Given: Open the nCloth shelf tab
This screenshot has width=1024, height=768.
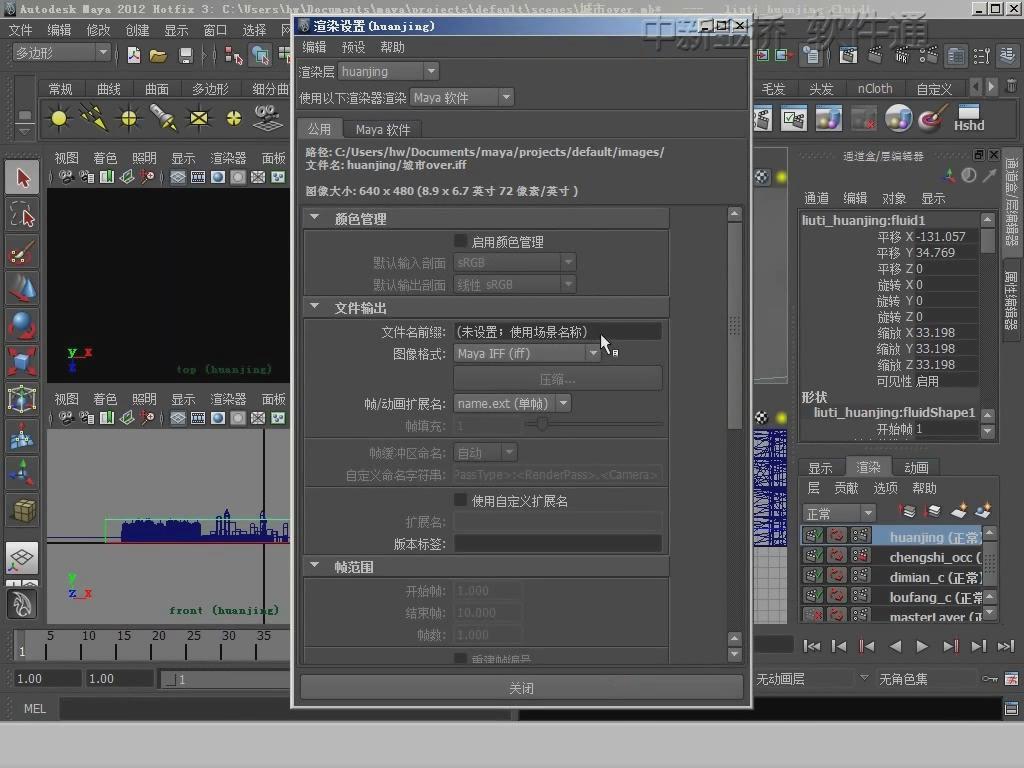Looking at the screenshot, I should (874, 89).
